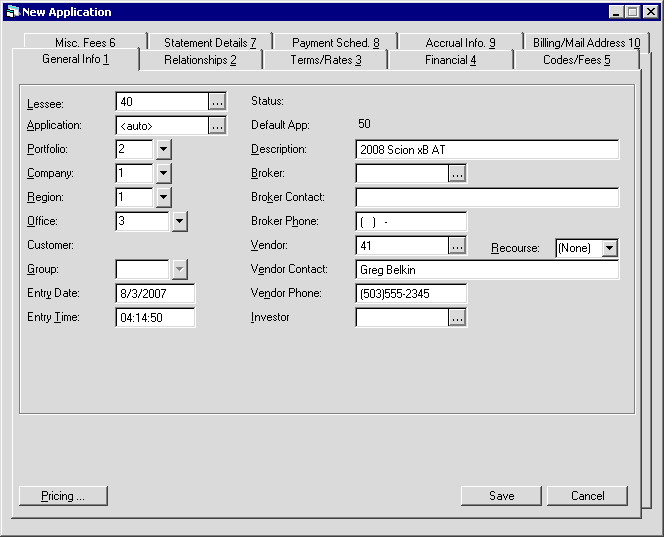
Task: Close the New Application window
Action: [x=650, y=12]
